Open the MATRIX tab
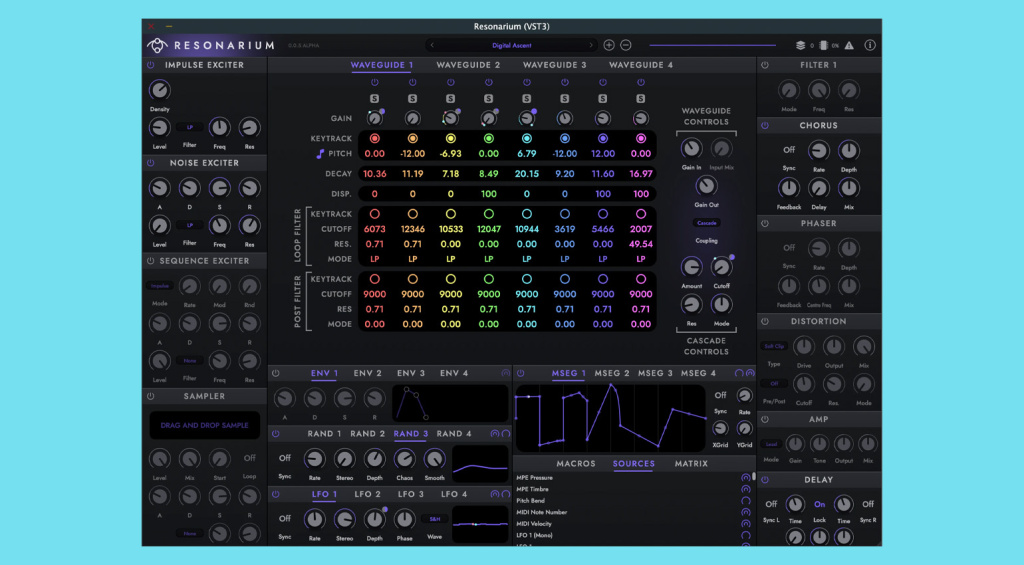The image size is (1024, 565). pyautogui.click(x=691, y=464)
